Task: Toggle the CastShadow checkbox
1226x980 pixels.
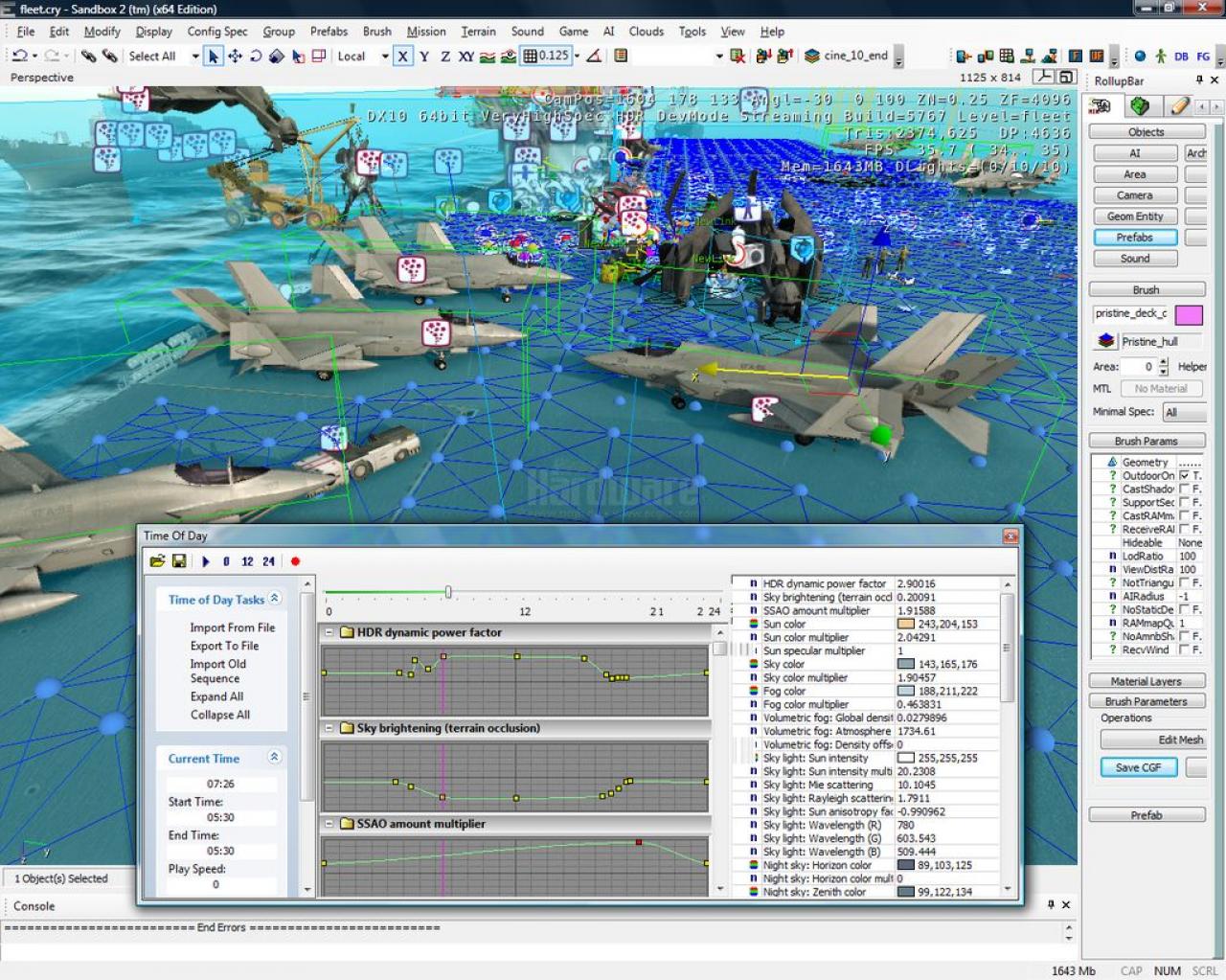Action: [x=1185, y=489]
